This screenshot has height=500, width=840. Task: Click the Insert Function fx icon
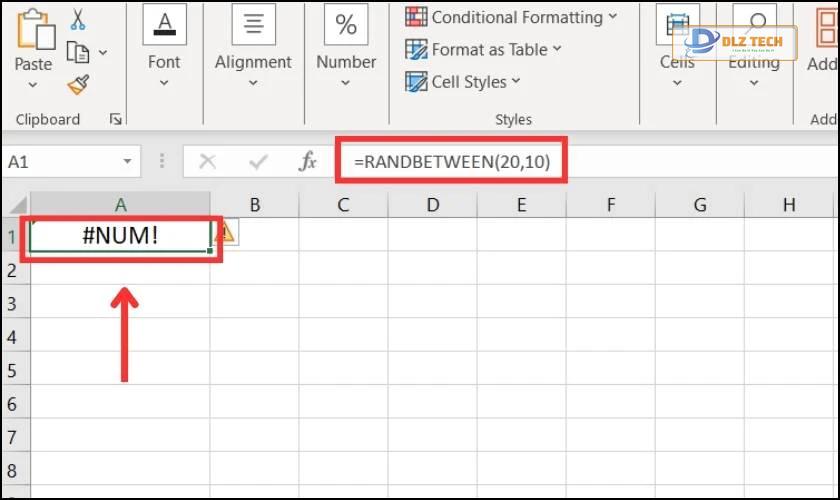point(308,161)
